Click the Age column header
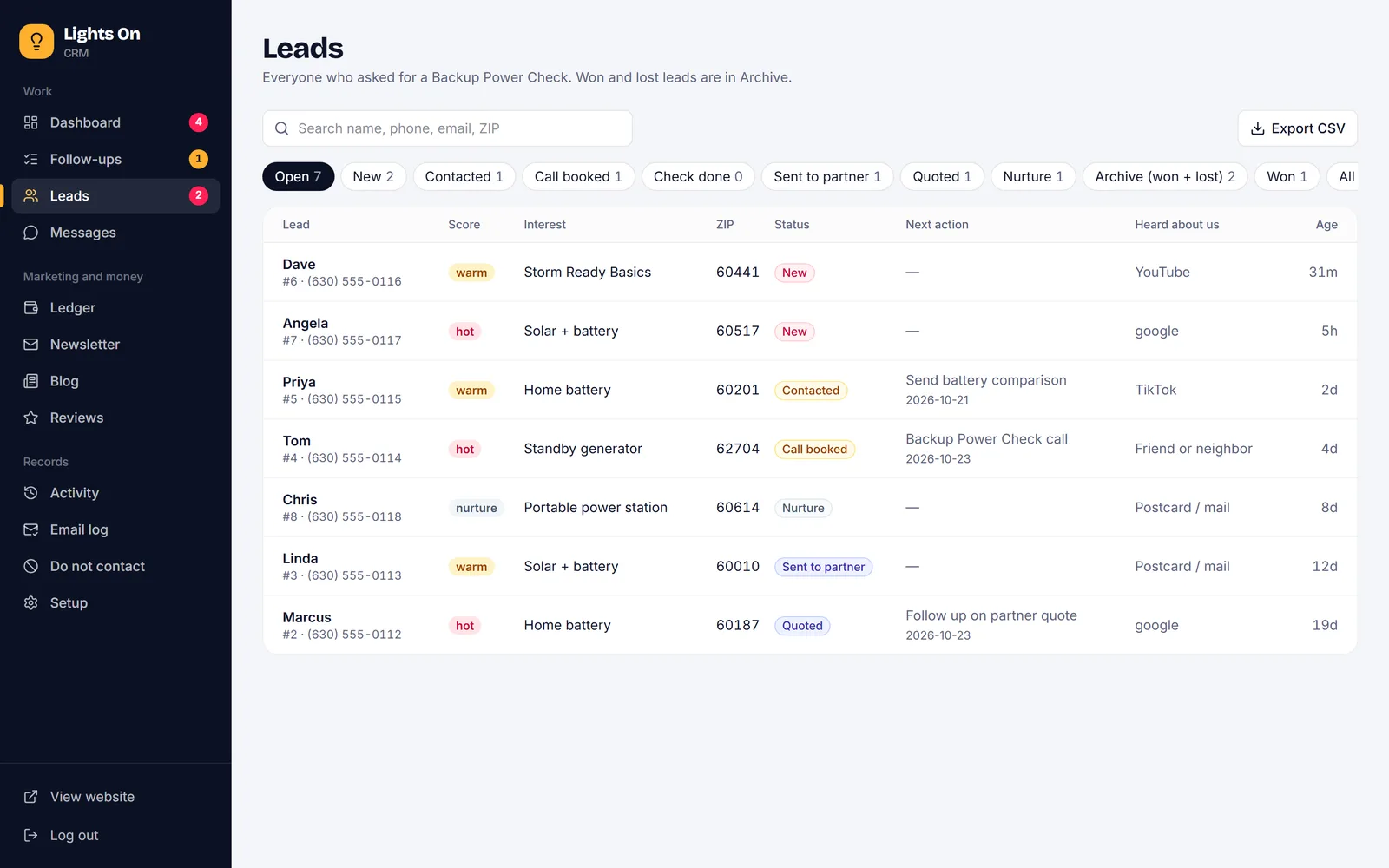The image size is (1389, 868). (x=1326, y=225)
